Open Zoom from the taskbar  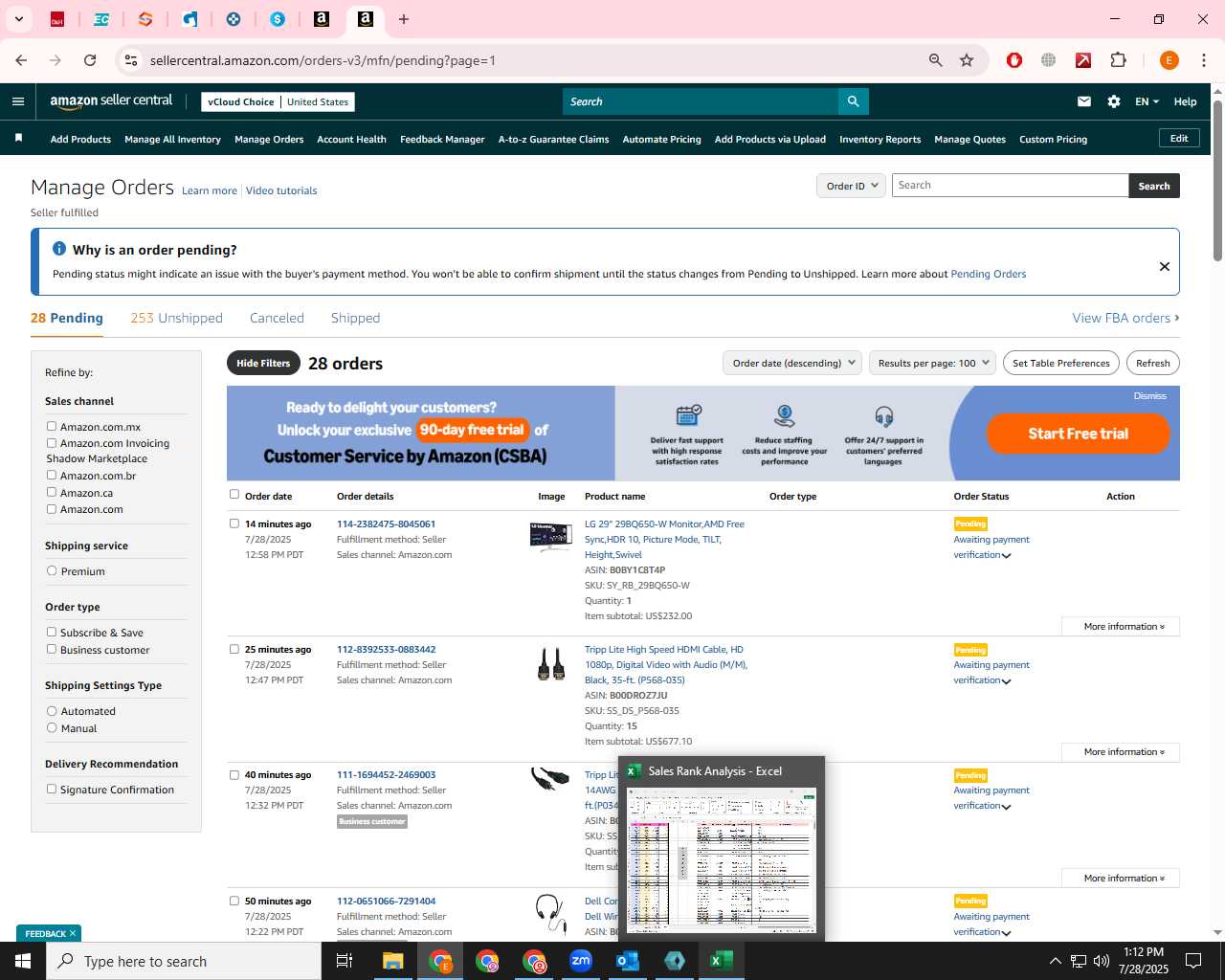tap(581, 961)
